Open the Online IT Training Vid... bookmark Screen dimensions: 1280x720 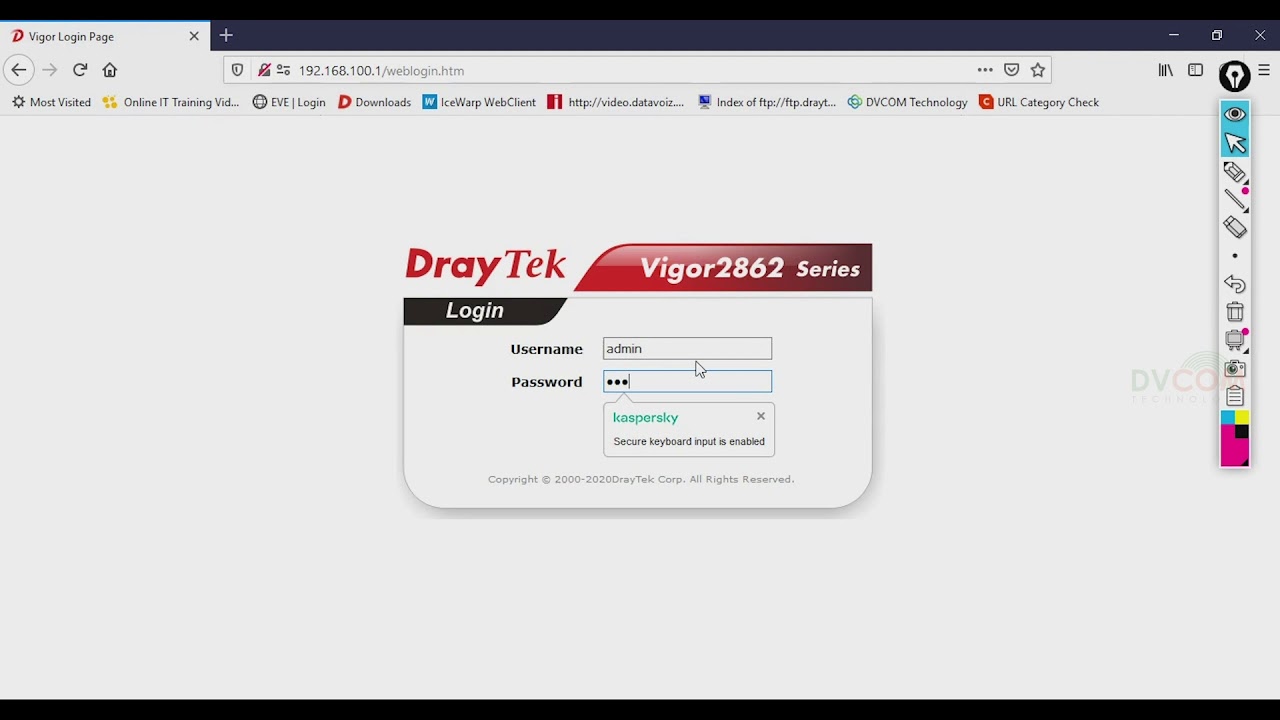171,102
